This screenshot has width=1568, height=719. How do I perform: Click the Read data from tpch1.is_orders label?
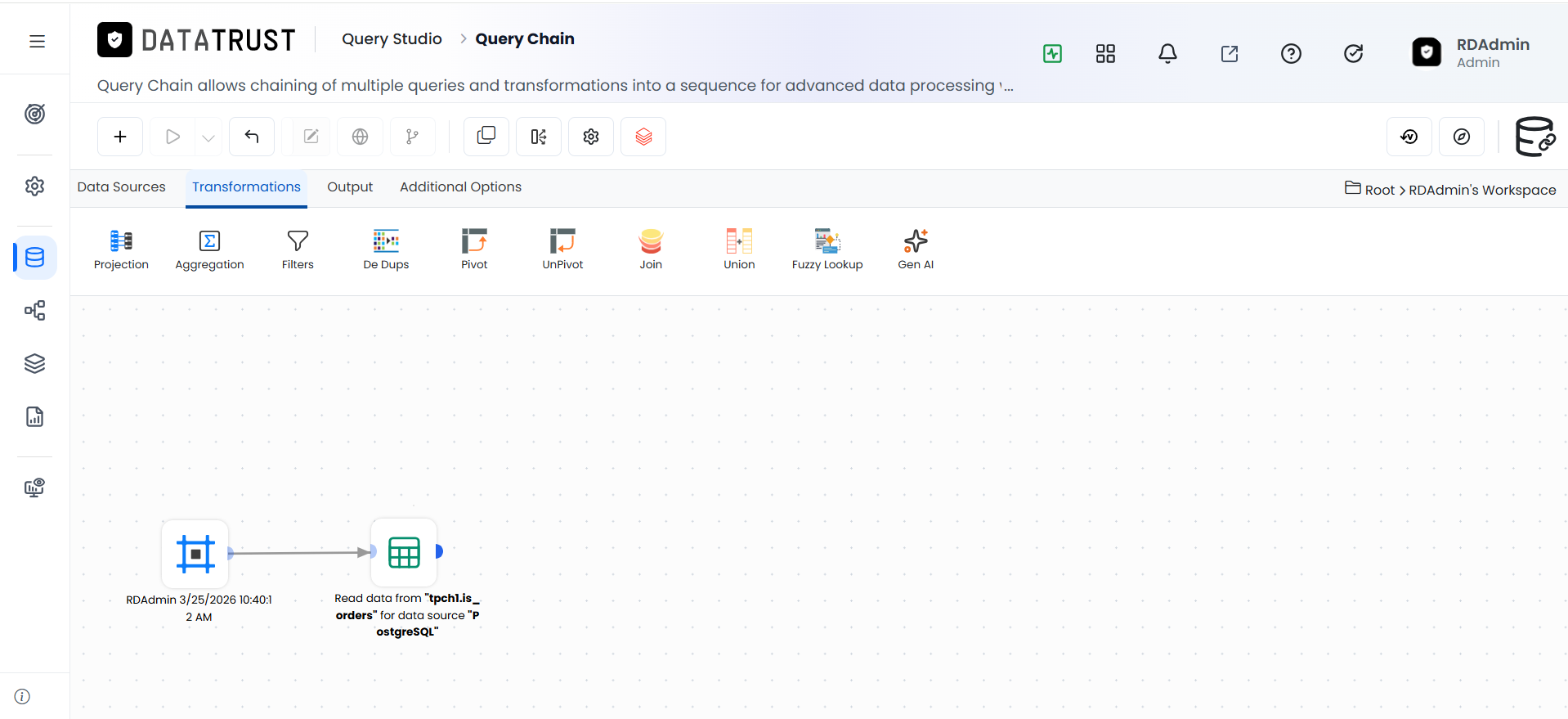[x=407, y=615]
